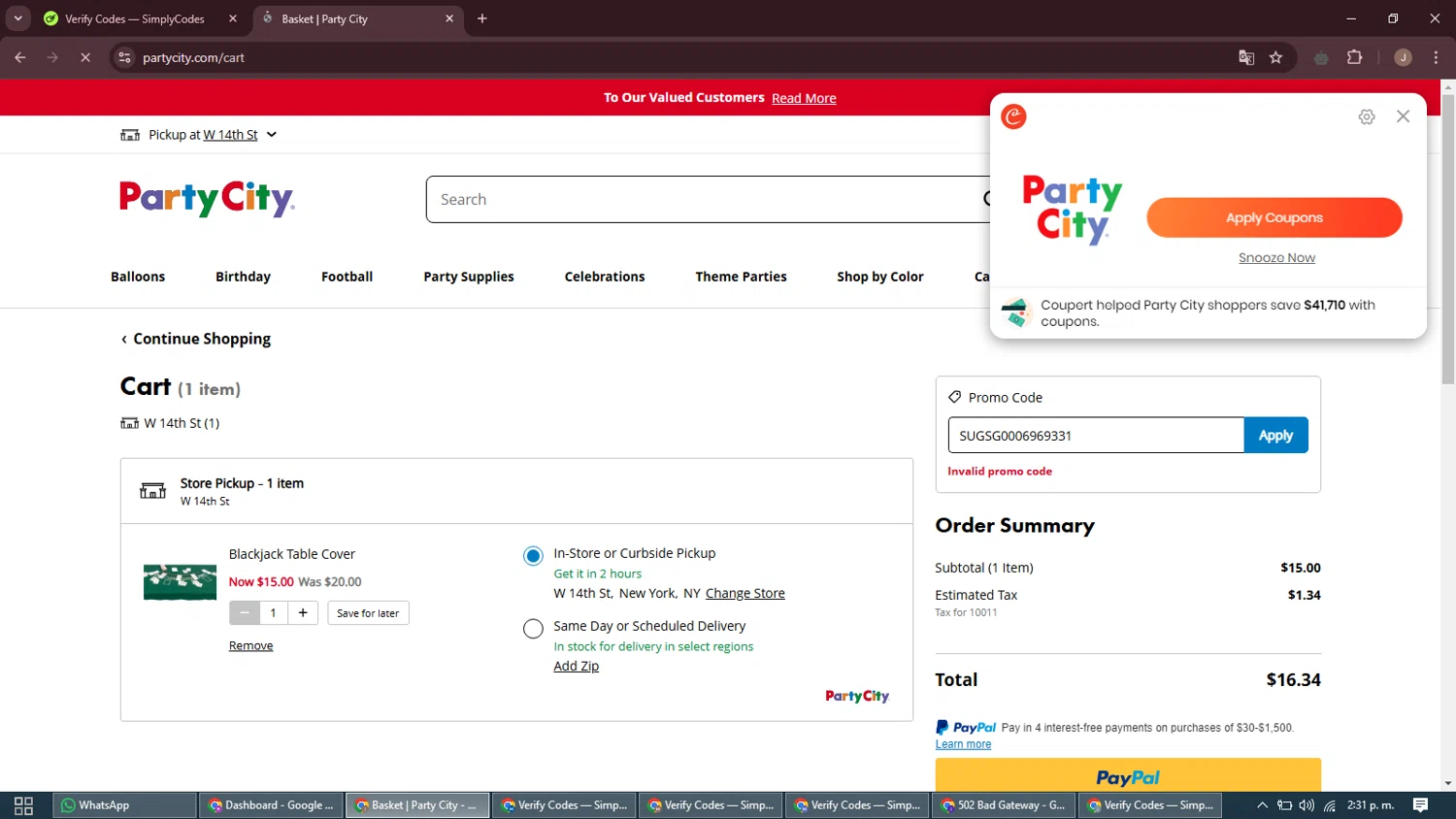Open the browser extensions puzzle icon
Viewport: 1456px width, 819px height.
point(1355,58)
